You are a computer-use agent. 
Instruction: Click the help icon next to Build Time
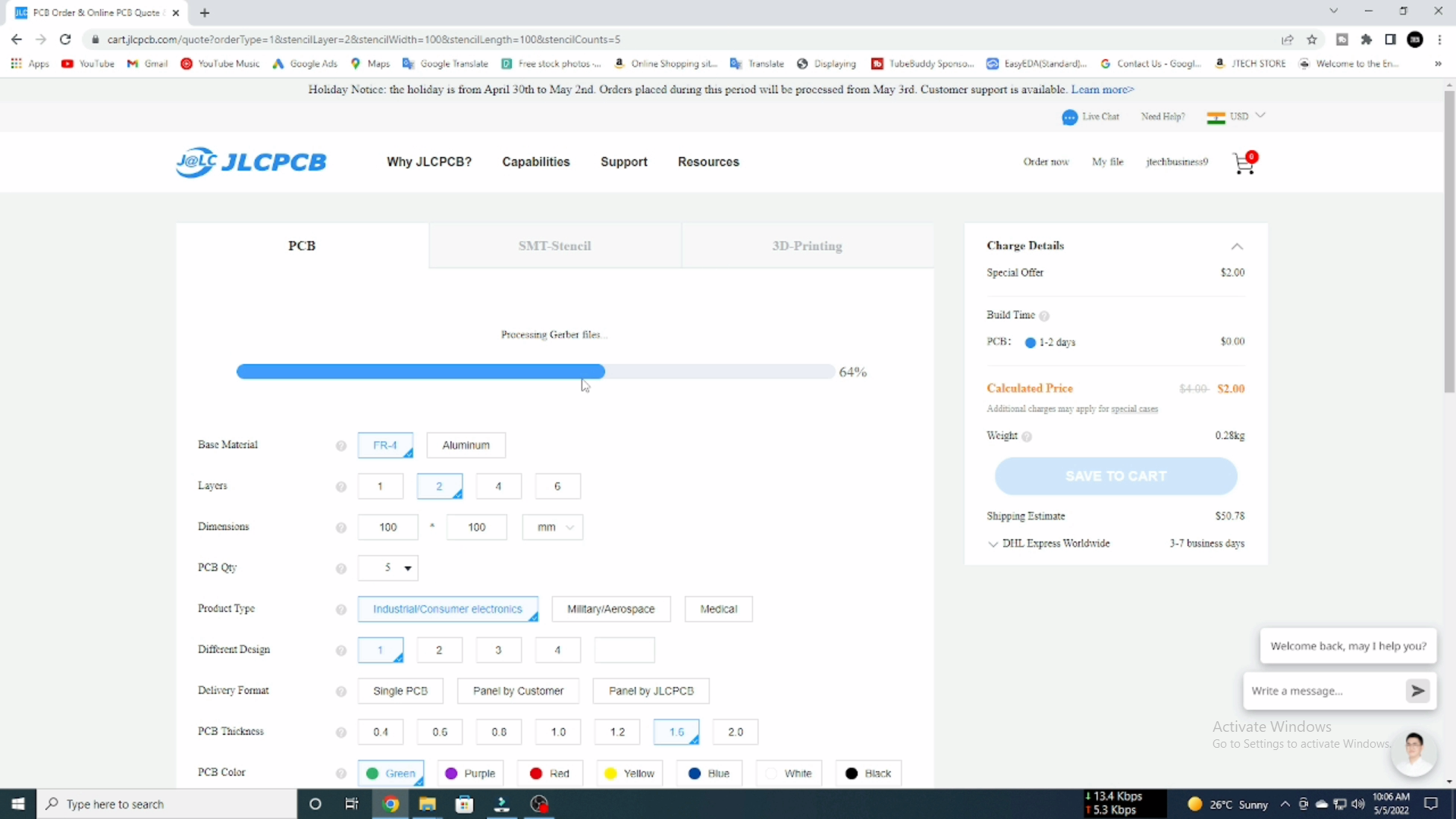[1044, 316]
